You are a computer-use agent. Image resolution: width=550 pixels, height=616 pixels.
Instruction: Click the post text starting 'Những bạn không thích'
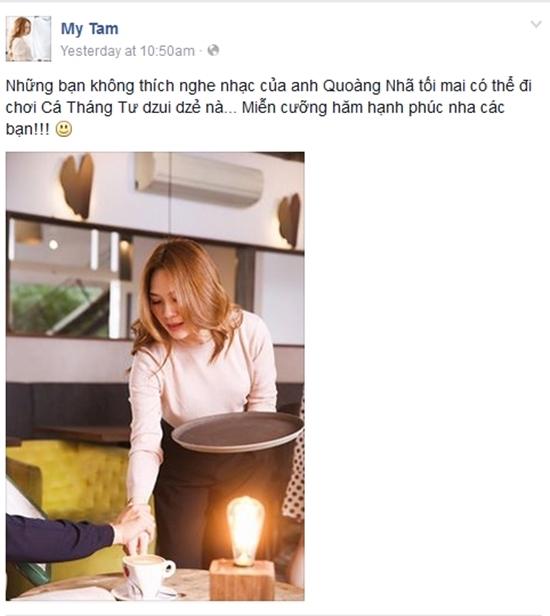[269, 107]
